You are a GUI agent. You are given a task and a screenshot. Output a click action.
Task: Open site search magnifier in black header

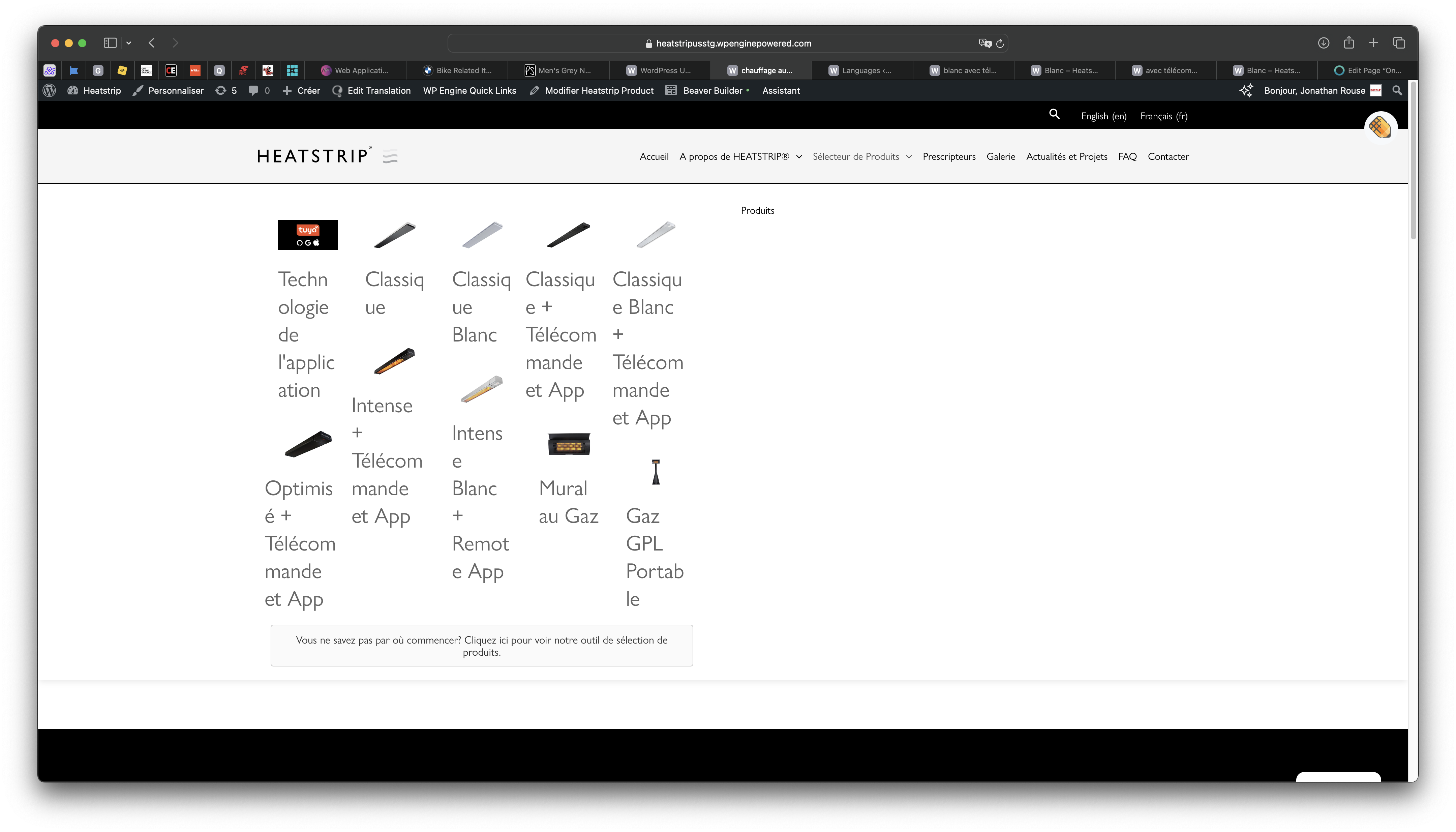pos(1054,115)
